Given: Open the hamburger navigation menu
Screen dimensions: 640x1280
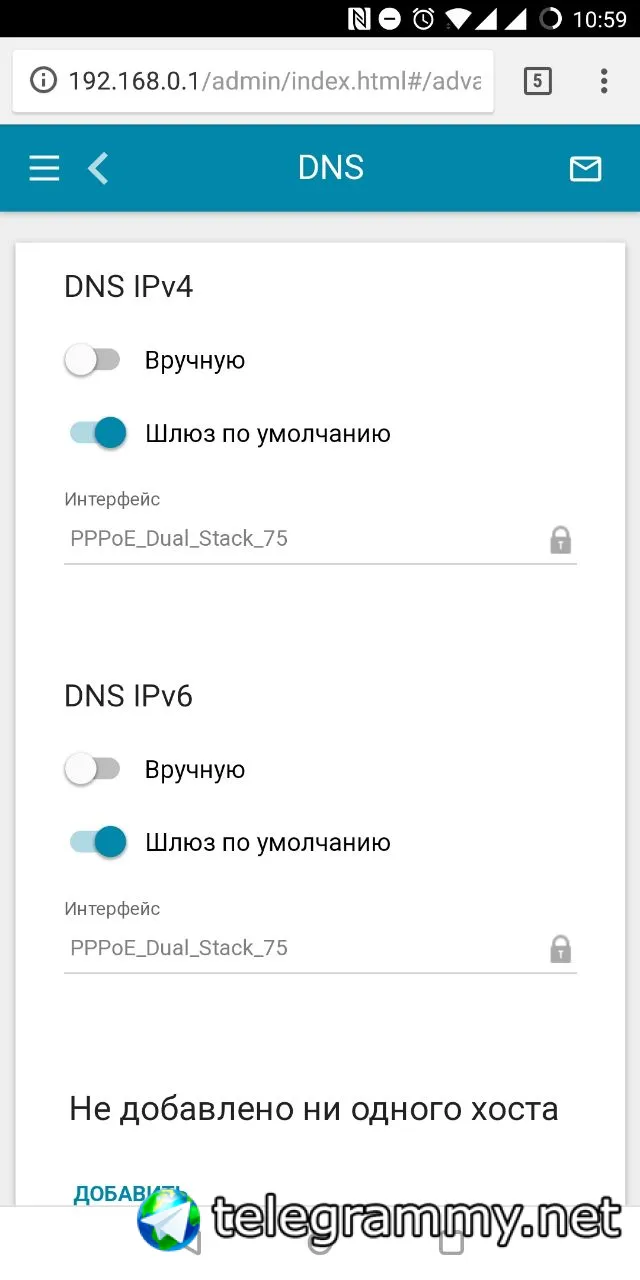Looking at the screenshot, I should tap(44, 168).
